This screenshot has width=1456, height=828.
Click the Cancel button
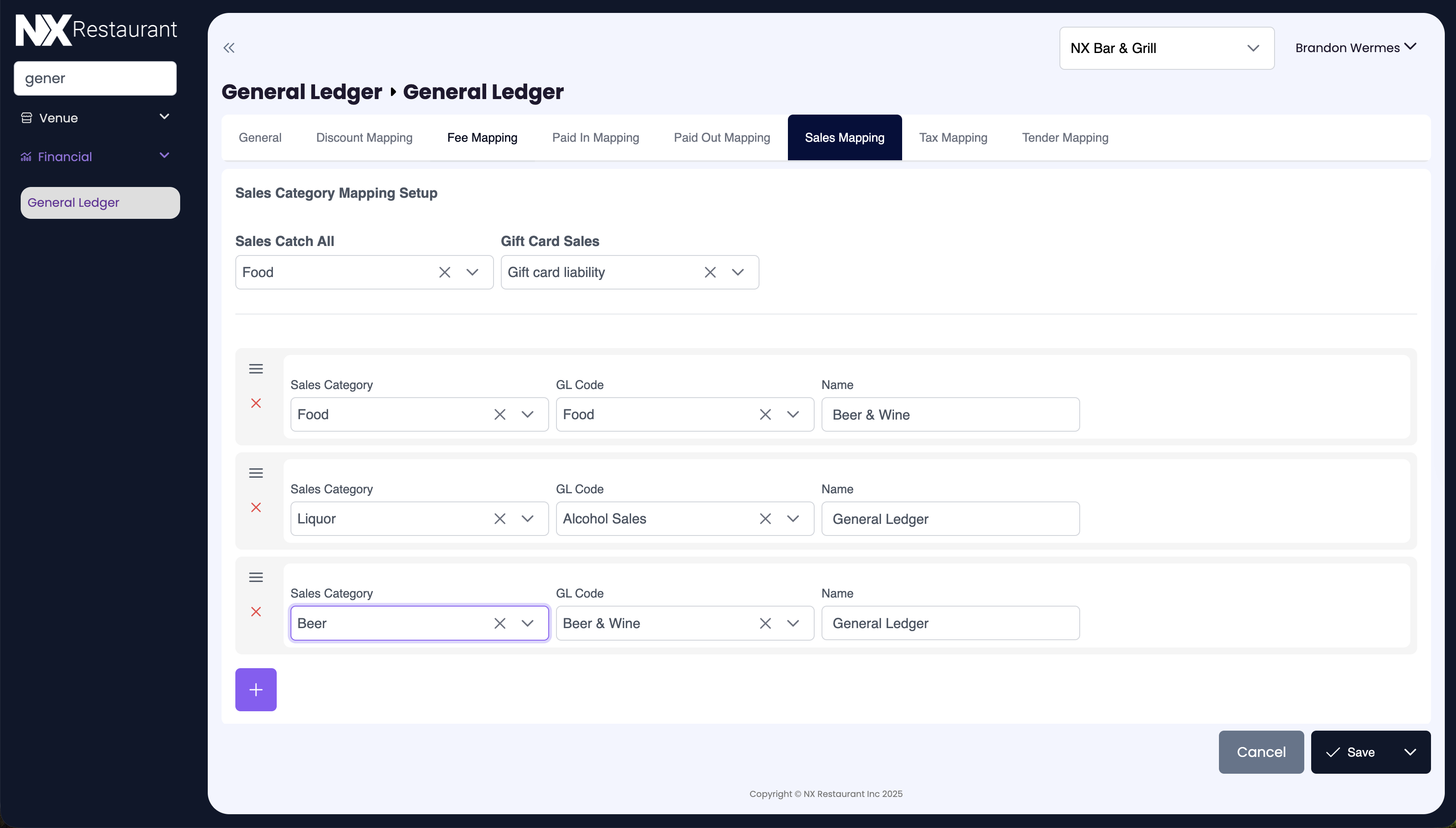point(1261,752)
